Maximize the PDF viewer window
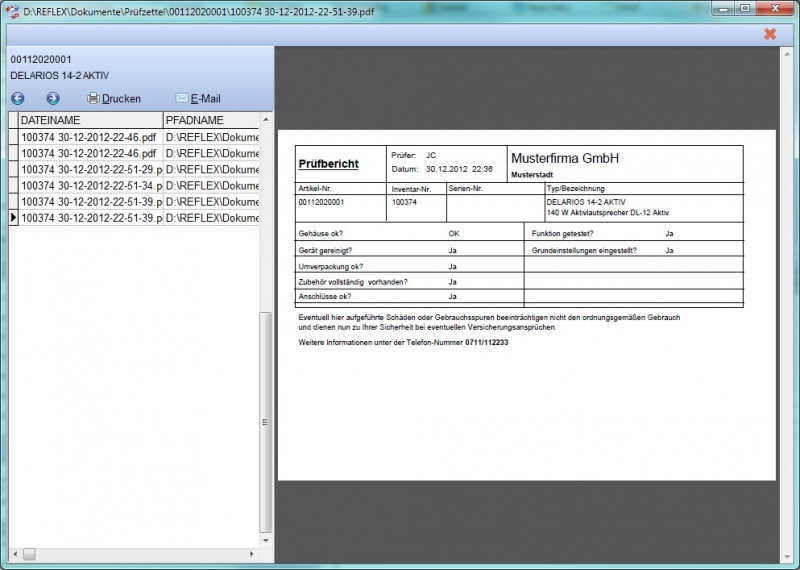Screen dimensions: 800x570 pos(745,9)
